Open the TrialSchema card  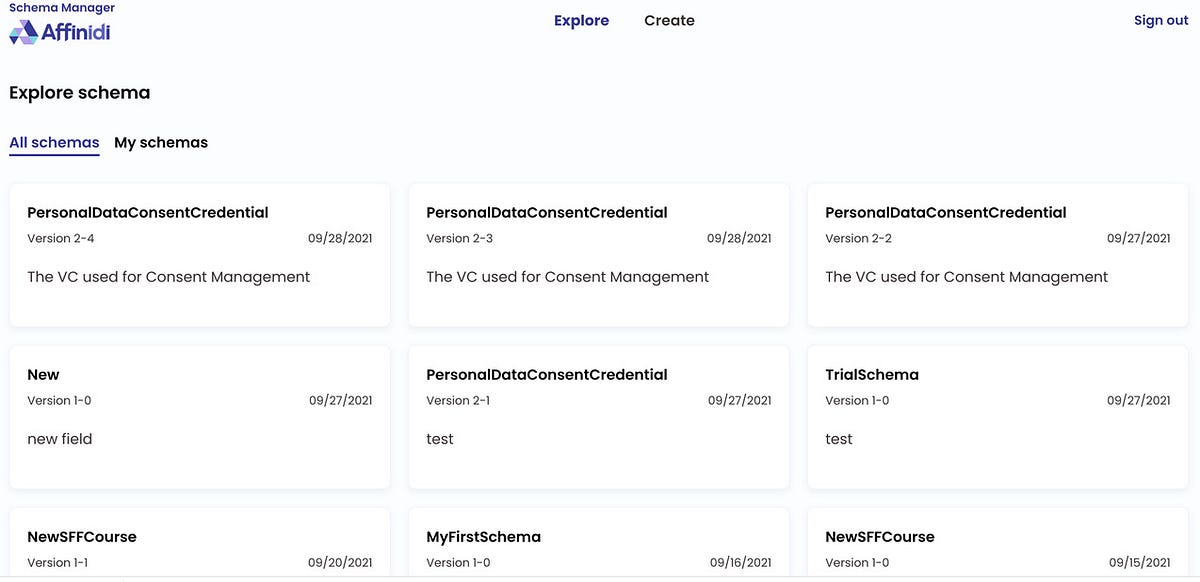pyautogui.click(x=997, y=416)
